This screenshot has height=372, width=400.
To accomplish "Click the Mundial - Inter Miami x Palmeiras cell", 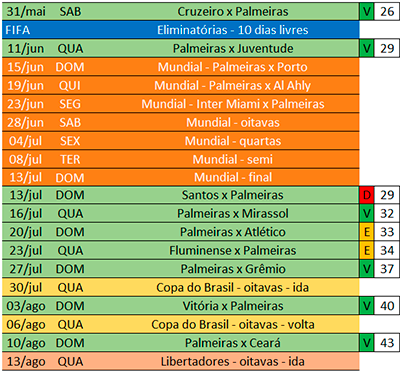I will [x=233, y=104].
